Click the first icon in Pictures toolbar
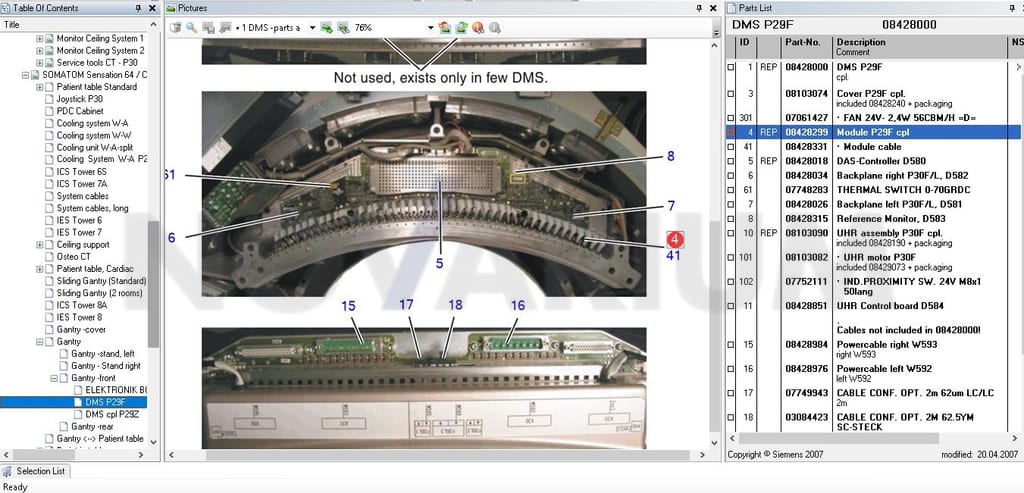The width and height of the screenshot is (1024, 493). point(175,27)
